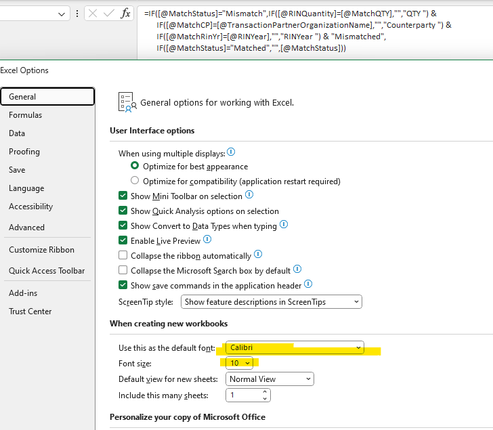Image resolution: width=493 pixels, height=430 pixels.
Task: Click info icon beside Enable Live Preview
Action: pyautogui.click(x=207, y=239)
